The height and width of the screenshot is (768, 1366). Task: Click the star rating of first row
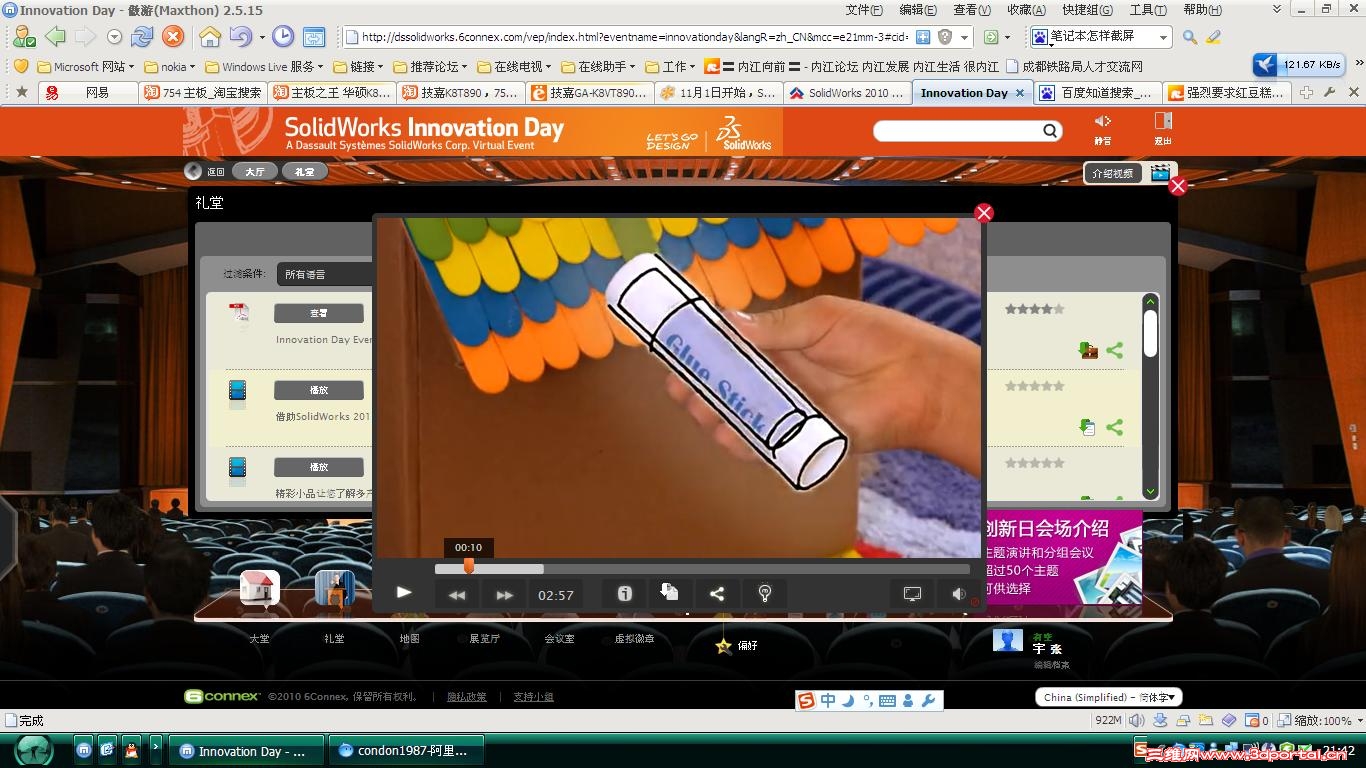[x=1034, y=309]
